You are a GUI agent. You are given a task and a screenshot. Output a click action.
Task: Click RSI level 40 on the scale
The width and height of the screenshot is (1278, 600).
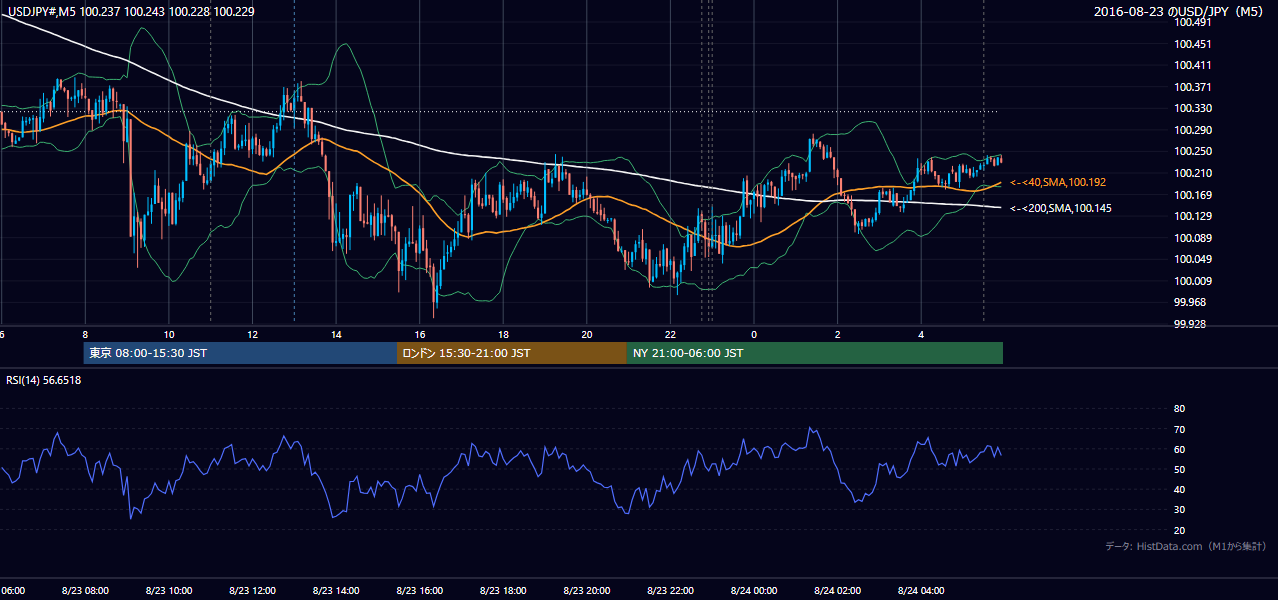pyautogui.click(x=1179, y=489)
